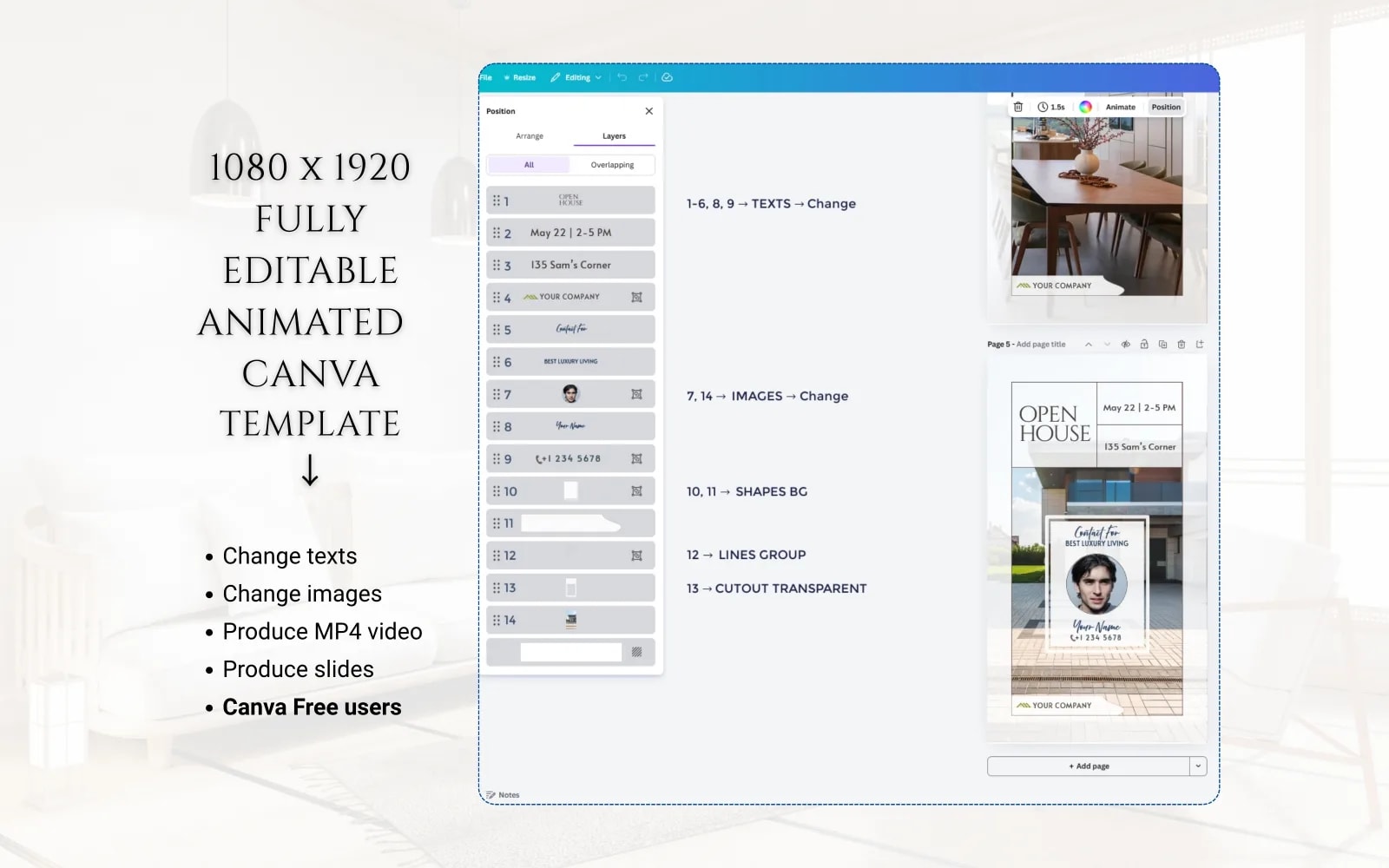This screenshot has width=1389, height=868.
Task: Select layer 6 BEST LUXURY LIVING
Action: 570,362
